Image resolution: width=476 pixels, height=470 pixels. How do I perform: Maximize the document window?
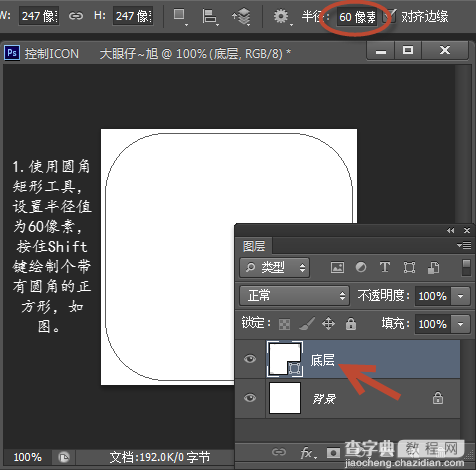click(408, 51)
